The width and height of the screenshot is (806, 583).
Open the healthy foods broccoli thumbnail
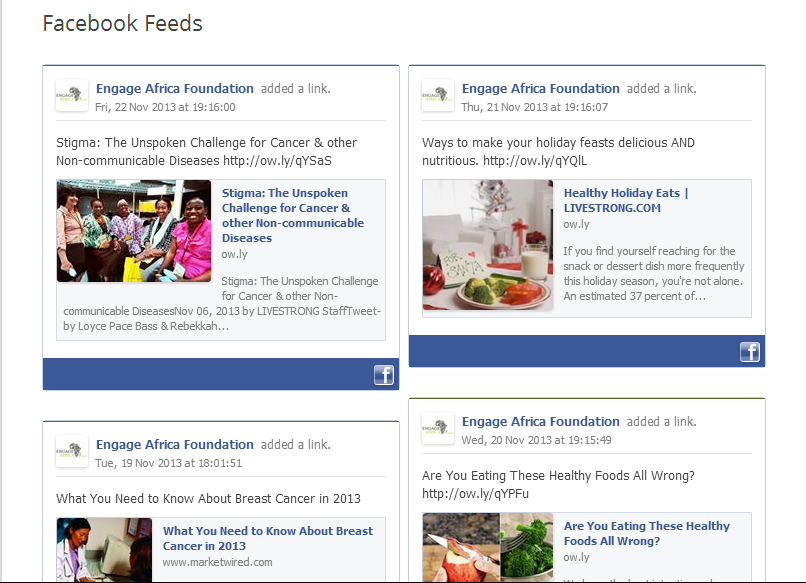pos(488,547)
